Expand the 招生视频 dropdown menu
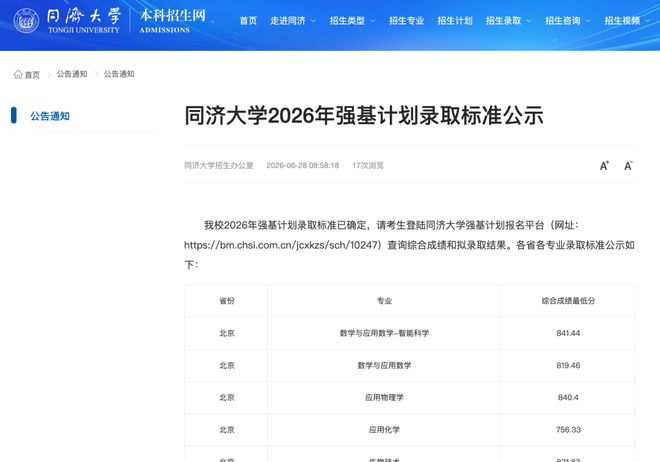660x462 pixels. [627, 21]
